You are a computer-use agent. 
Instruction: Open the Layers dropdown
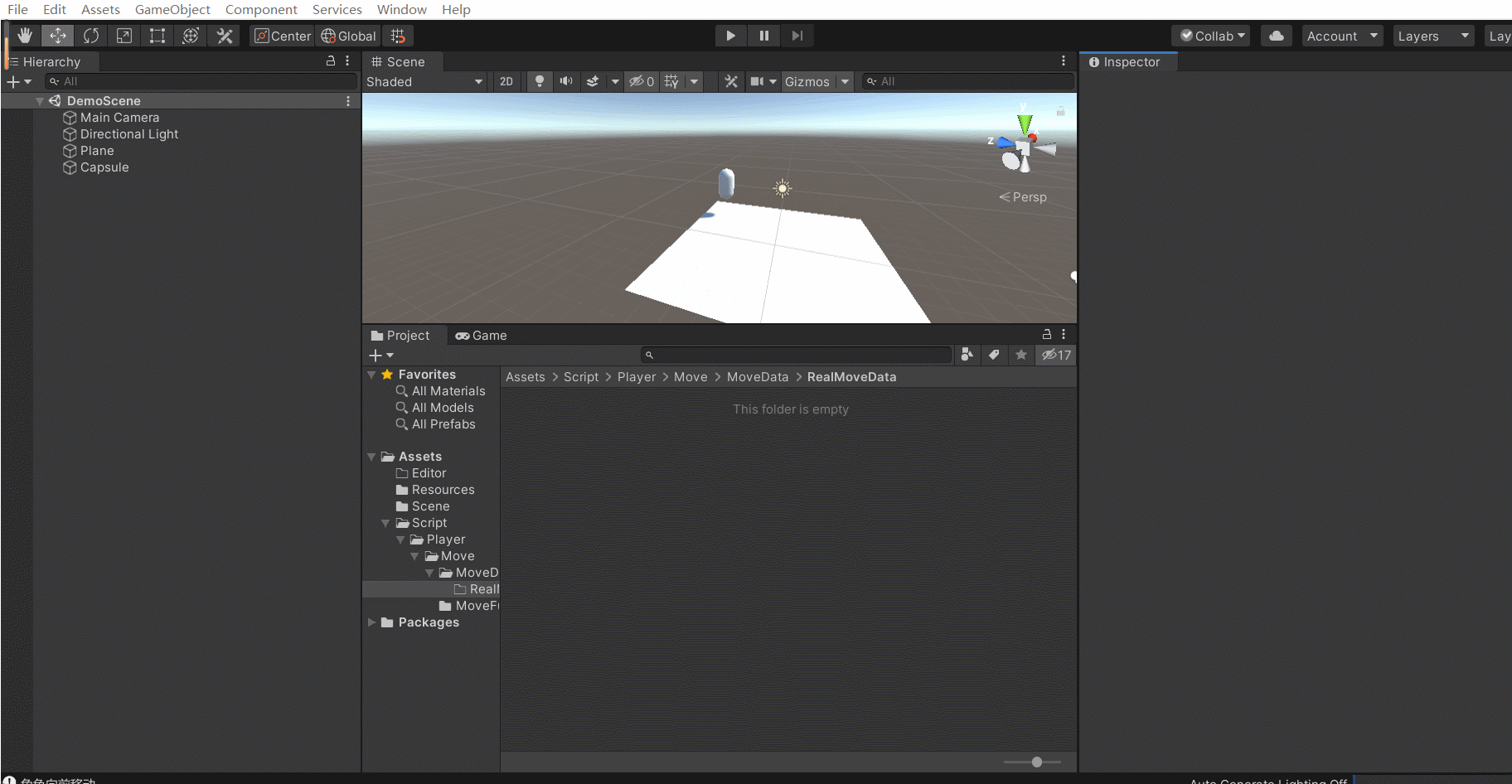[1433, 36]
